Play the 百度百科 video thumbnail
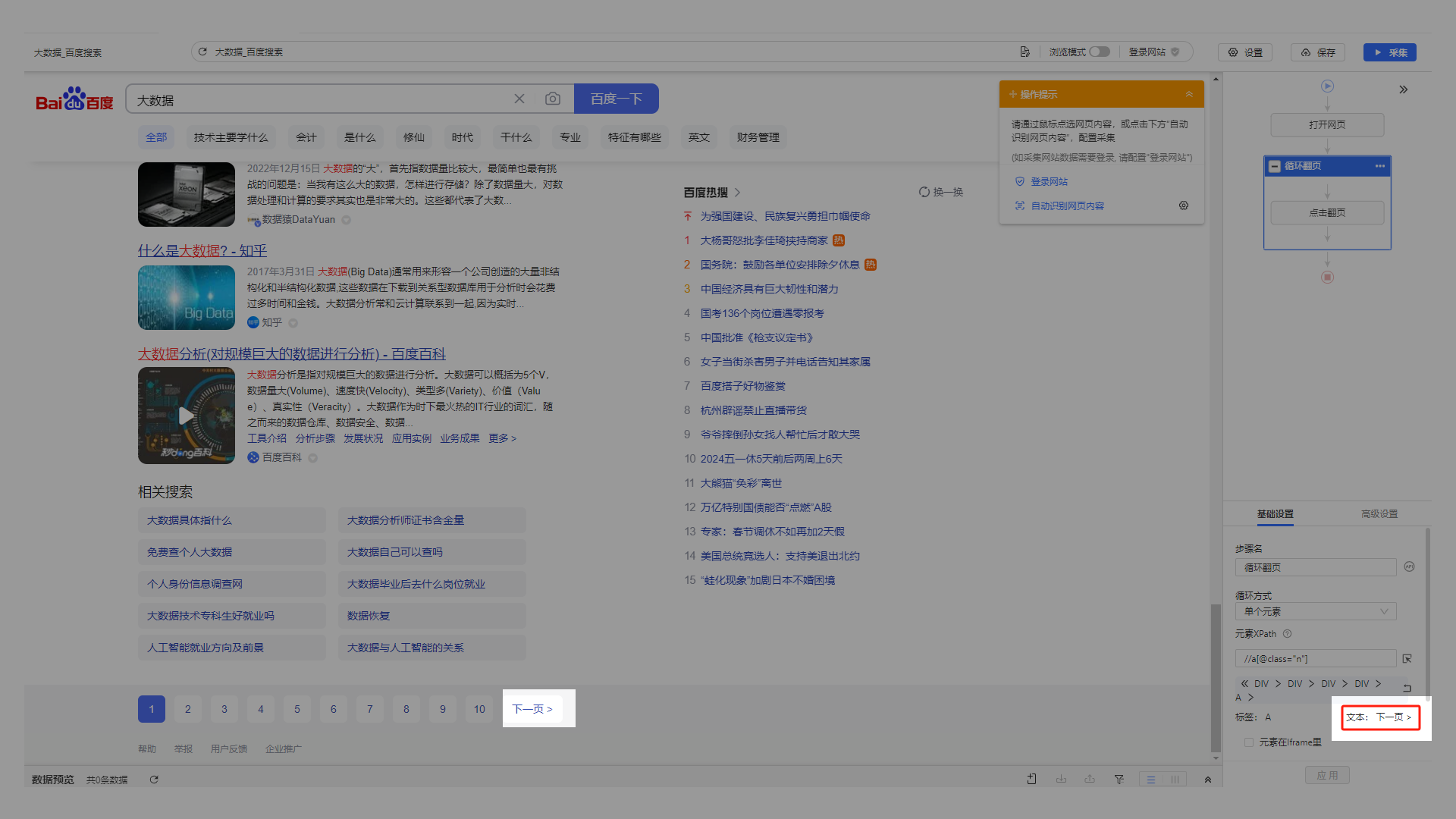Viewport: 1456px width, 819px height. (x=187, y=416)
